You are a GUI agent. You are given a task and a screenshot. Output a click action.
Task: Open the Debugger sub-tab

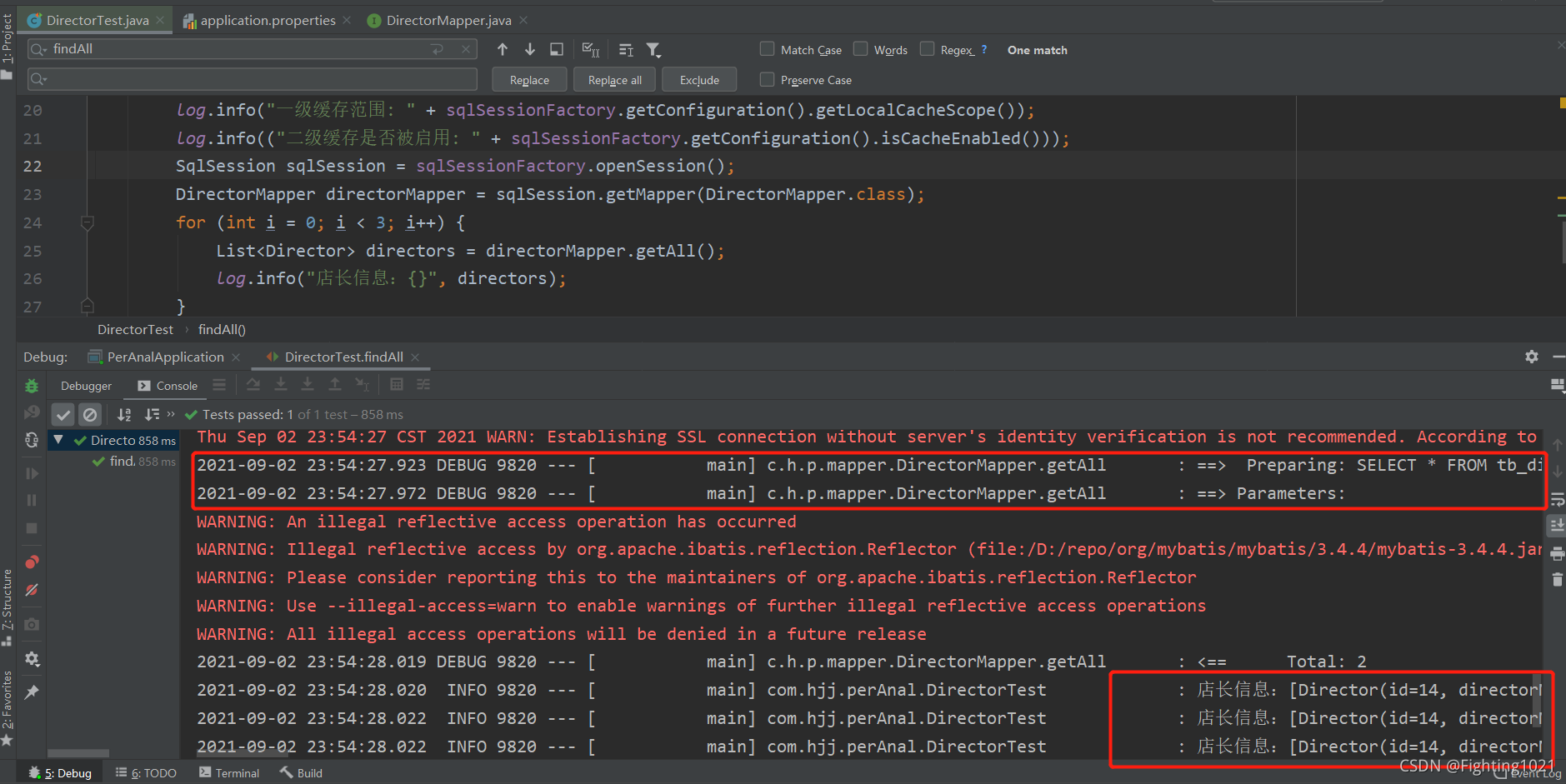coord(86,386)
